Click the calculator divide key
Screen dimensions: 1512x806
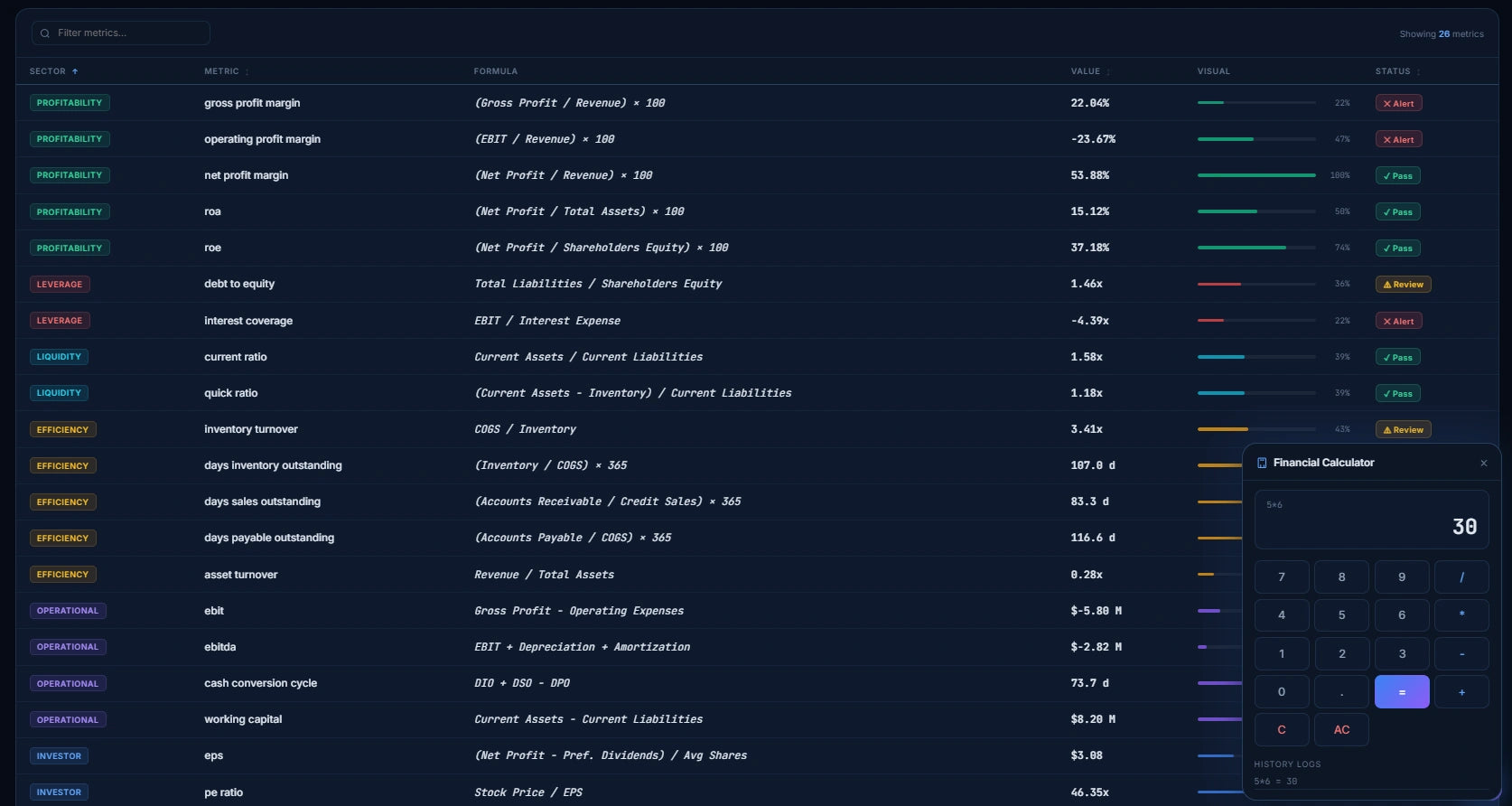pos(1461,576)
